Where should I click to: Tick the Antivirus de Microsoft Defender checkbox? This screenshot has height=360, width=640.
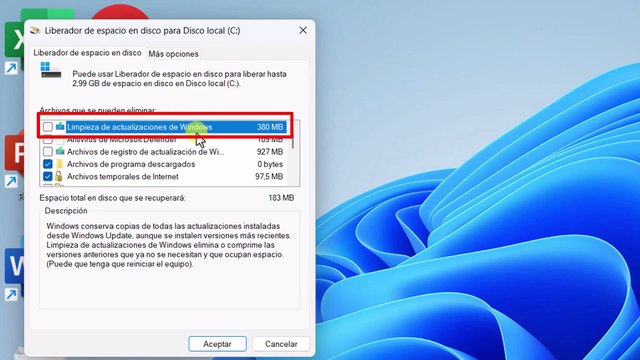click(48, 140)
